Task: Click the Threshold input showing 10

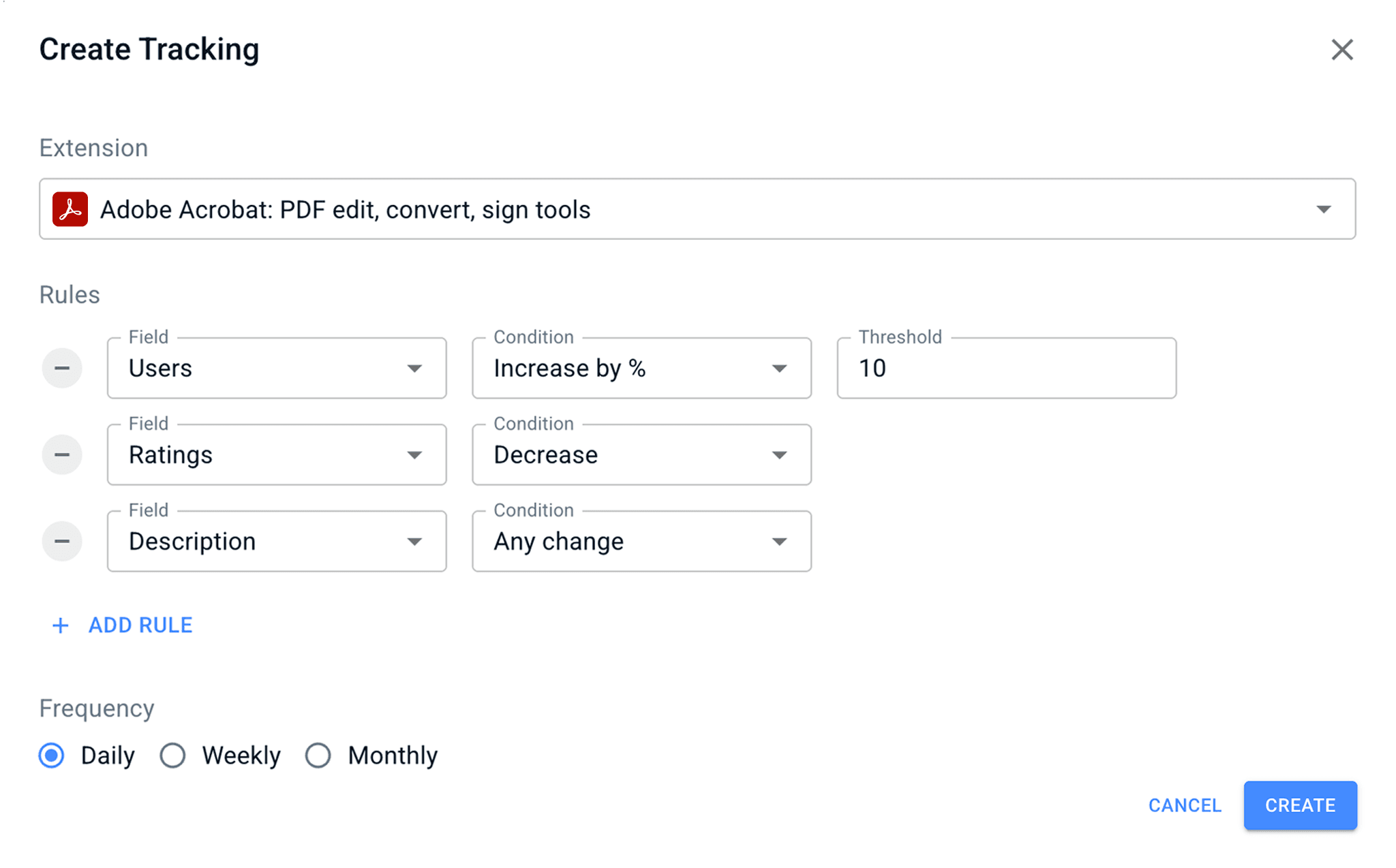Action: 1005,368
